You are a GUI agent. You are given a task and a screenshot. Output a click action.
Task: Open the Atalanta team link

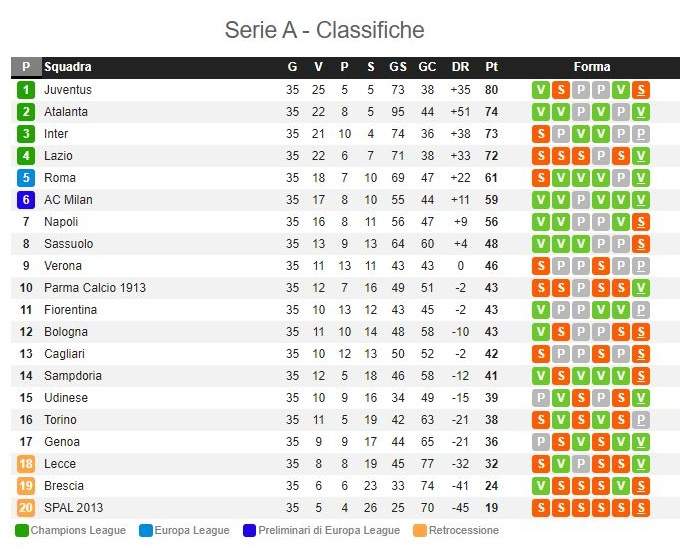point(66,112)
